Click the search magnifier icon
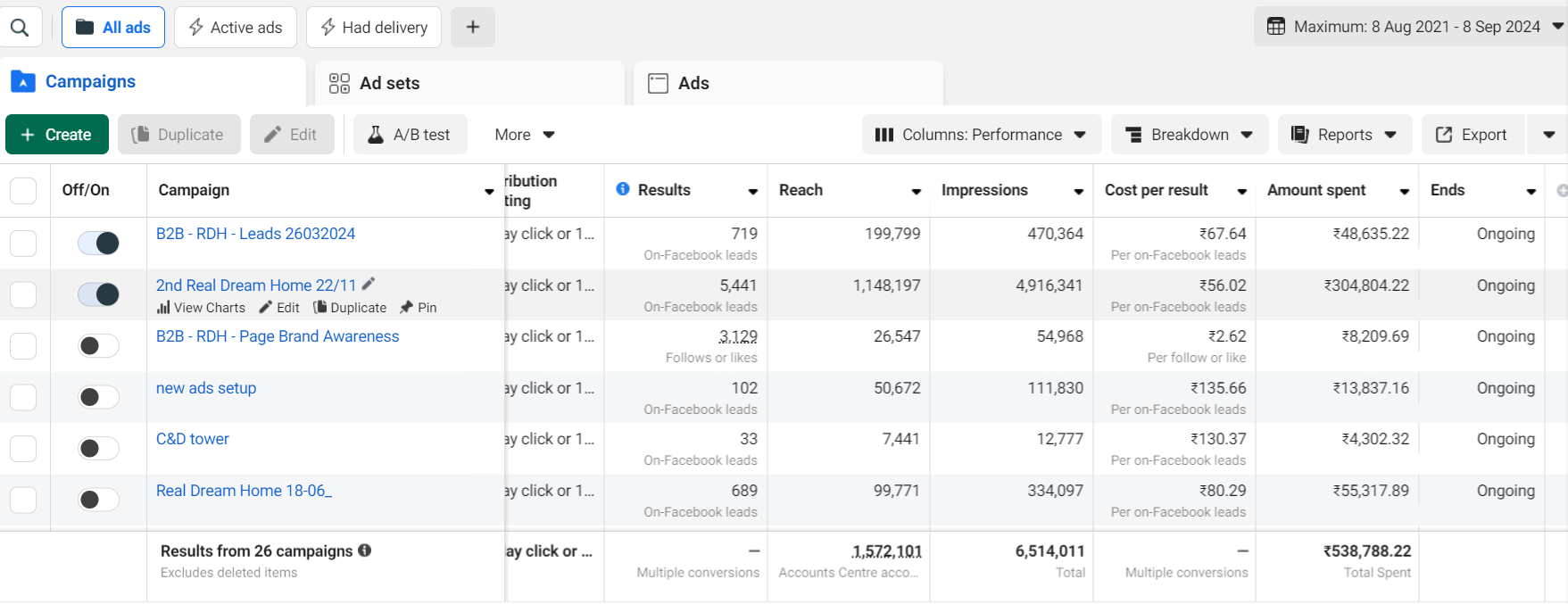Image resolution: width=1568 pixels, height=604 pixels. click(20, 28)
